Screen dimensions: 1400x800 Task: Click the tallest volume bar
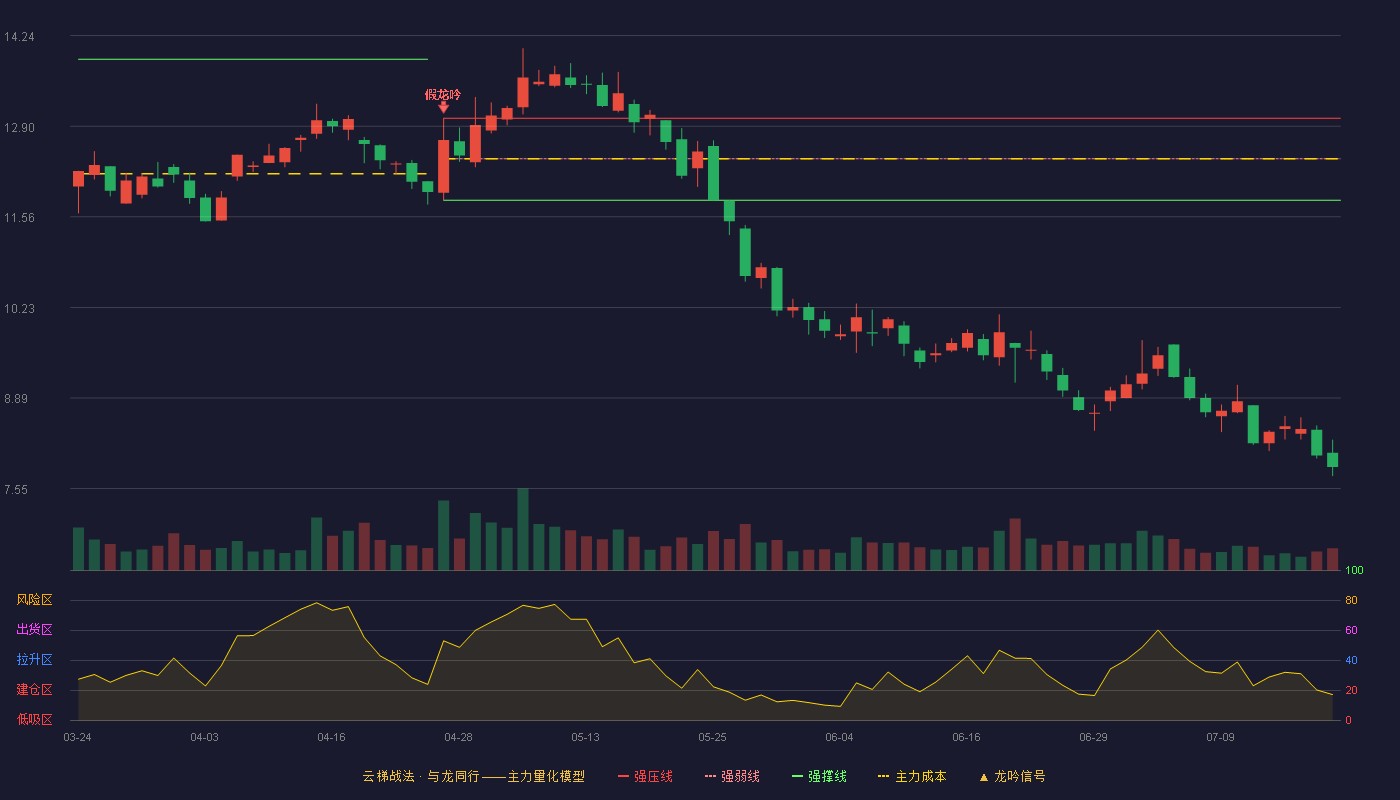523,529
